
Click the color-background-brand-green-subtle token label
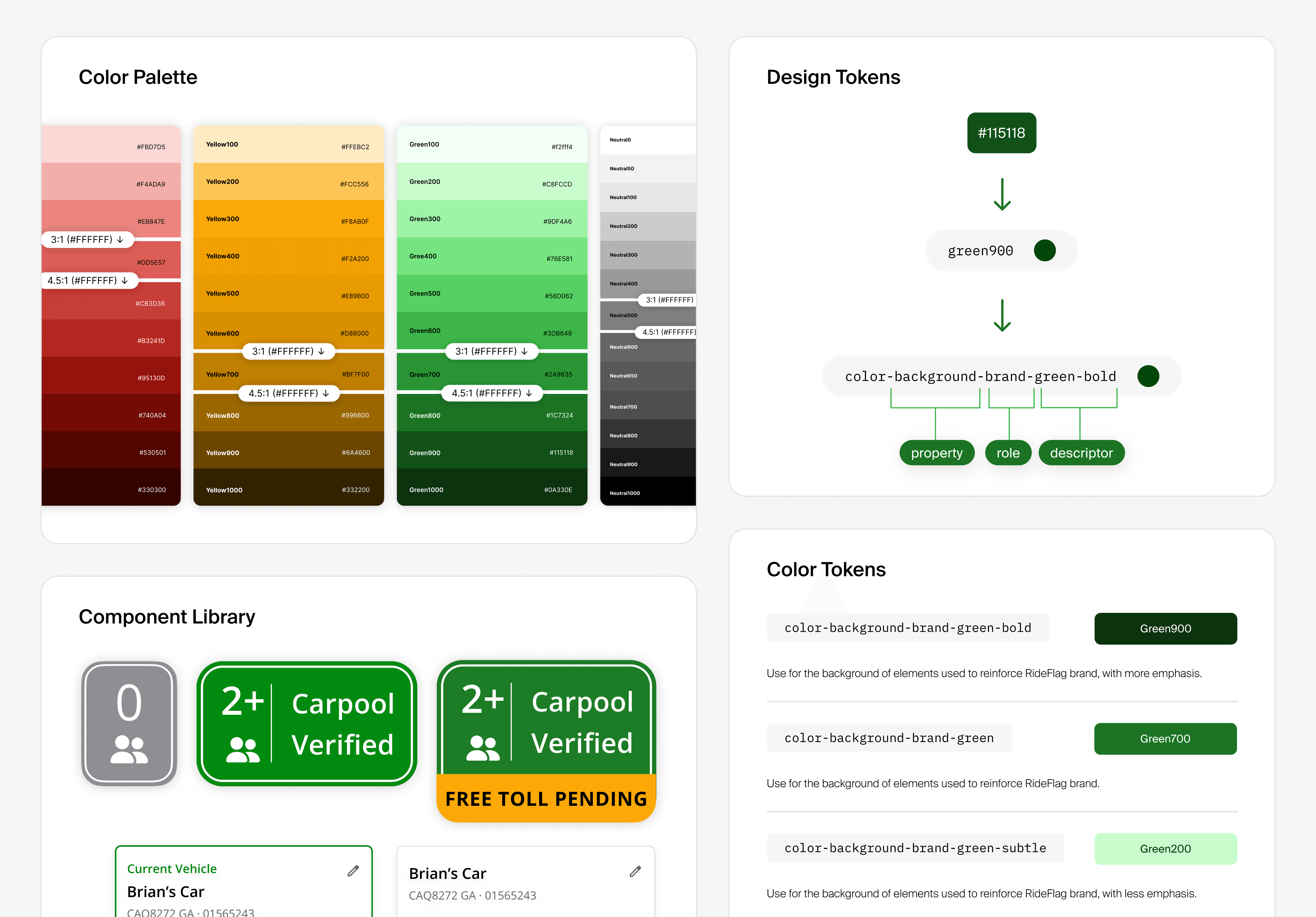(x=915, y=848)
